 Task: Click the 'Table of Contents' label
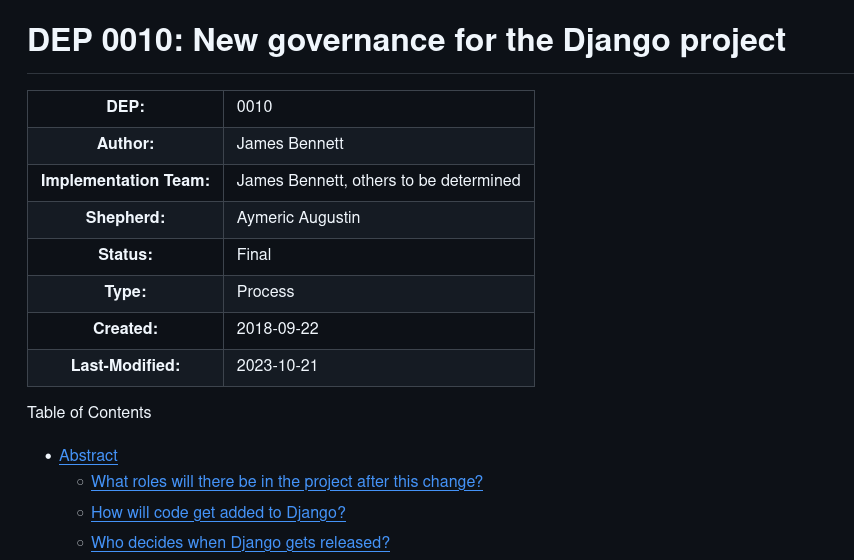click(89, 413)
